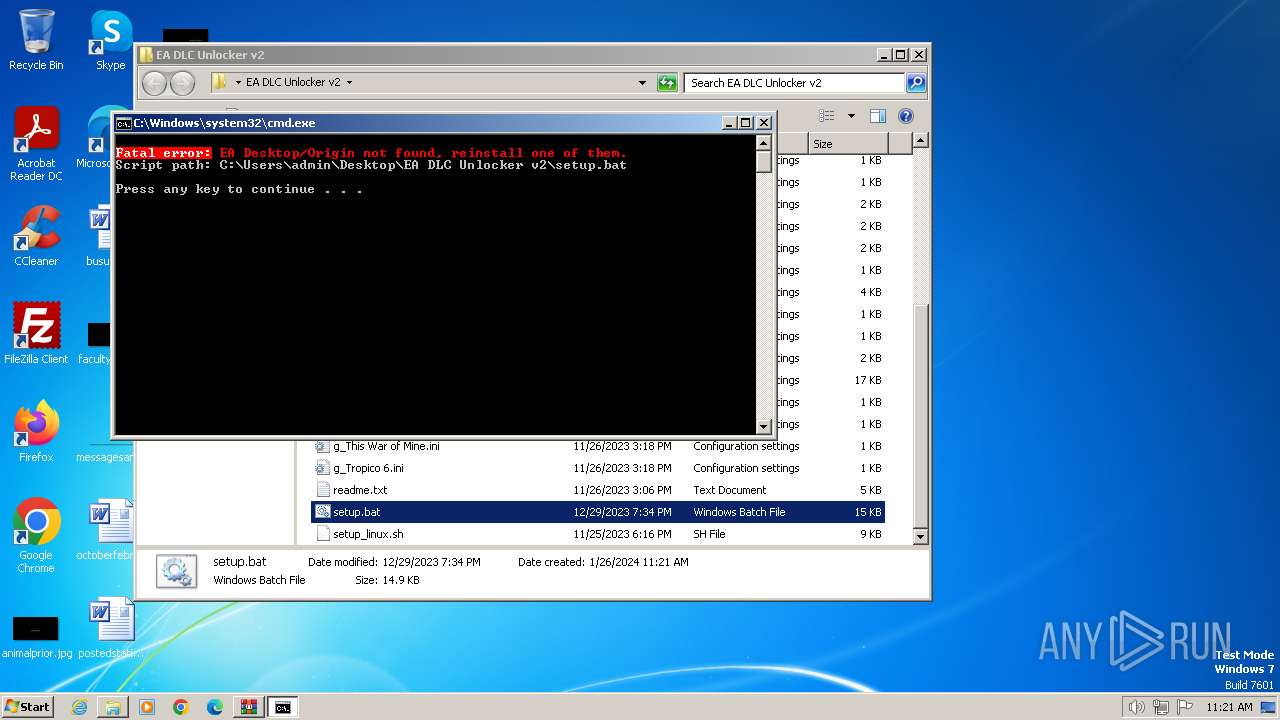Click the setup.bat details pane thumbnail
This screenshot has height=720, width=1280.
tap(176, 571)
